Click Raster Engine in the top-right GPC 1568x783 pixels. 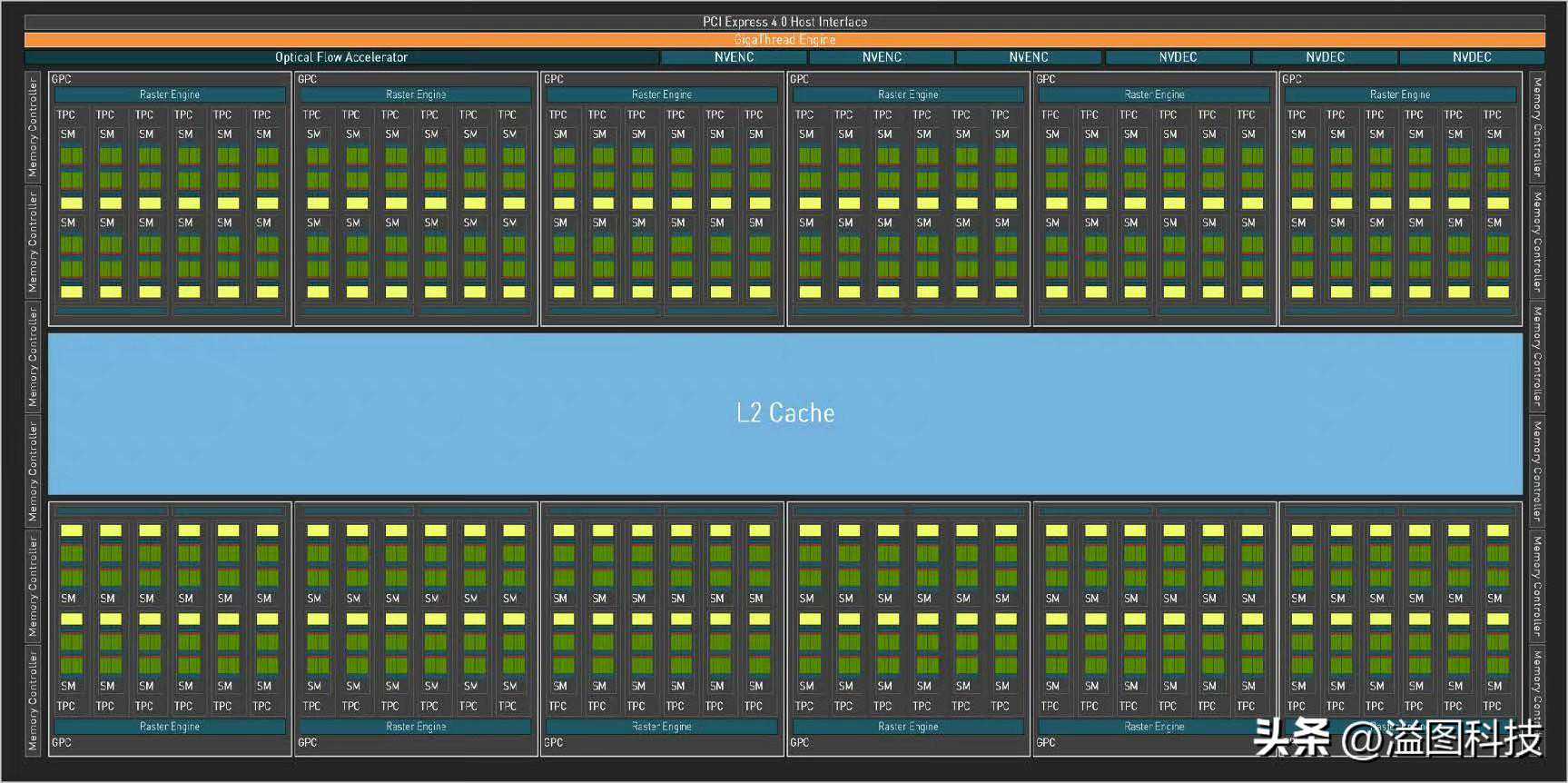pyautogui.click(x=1400, y=94)
